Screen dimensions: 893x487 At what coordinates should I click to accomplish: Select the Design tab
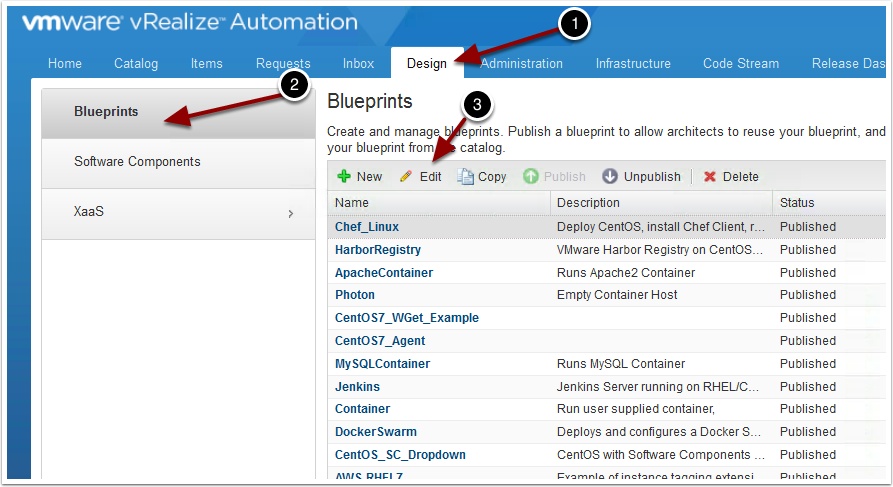point(427,63)
